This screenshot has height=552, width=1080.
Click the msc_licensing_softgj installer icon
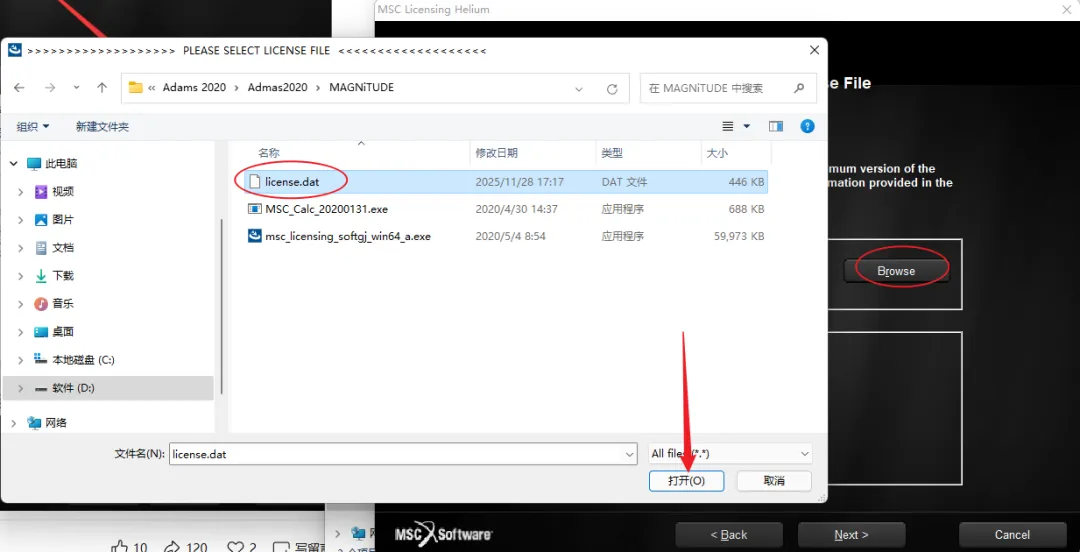tap(255, 236)
